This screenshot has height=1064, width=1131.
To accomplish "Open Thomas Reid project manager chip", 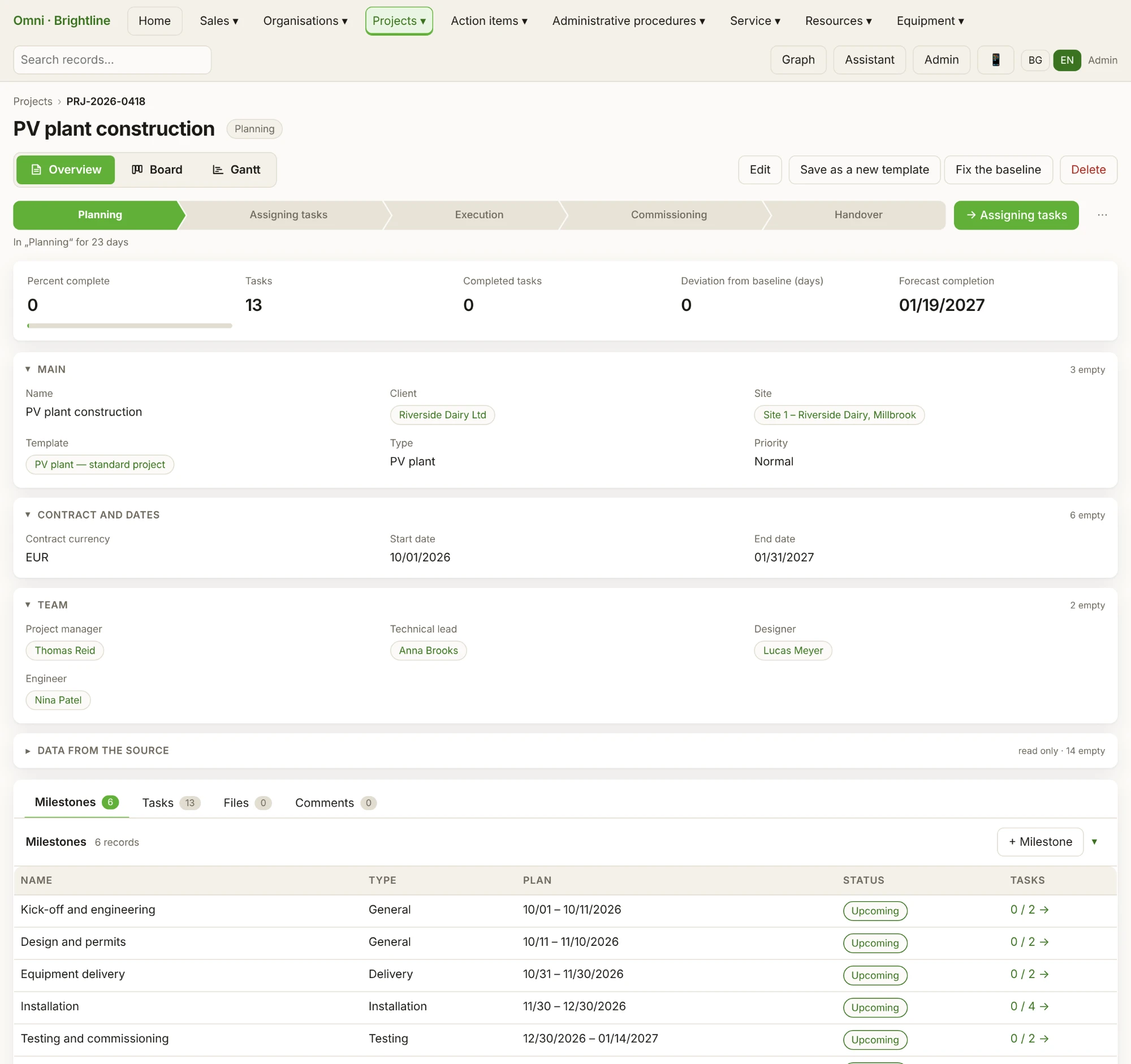I will [x=65, y=650].
